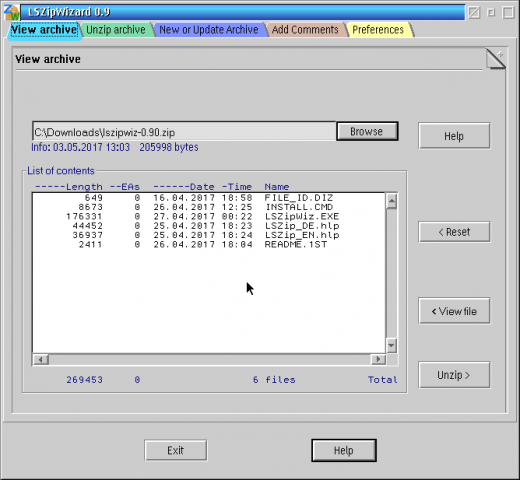Minimize the LSZipWizard window
This screenshot has height=480, width=520.
491,13
